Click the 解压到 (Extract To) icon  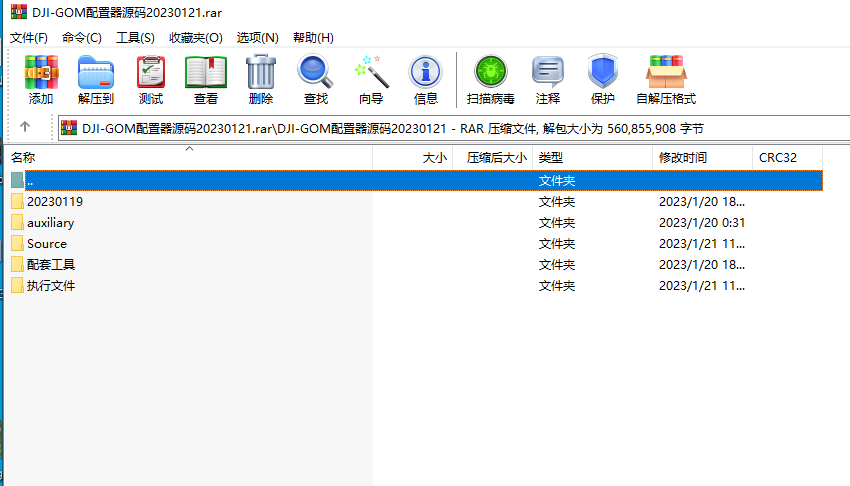96,72
